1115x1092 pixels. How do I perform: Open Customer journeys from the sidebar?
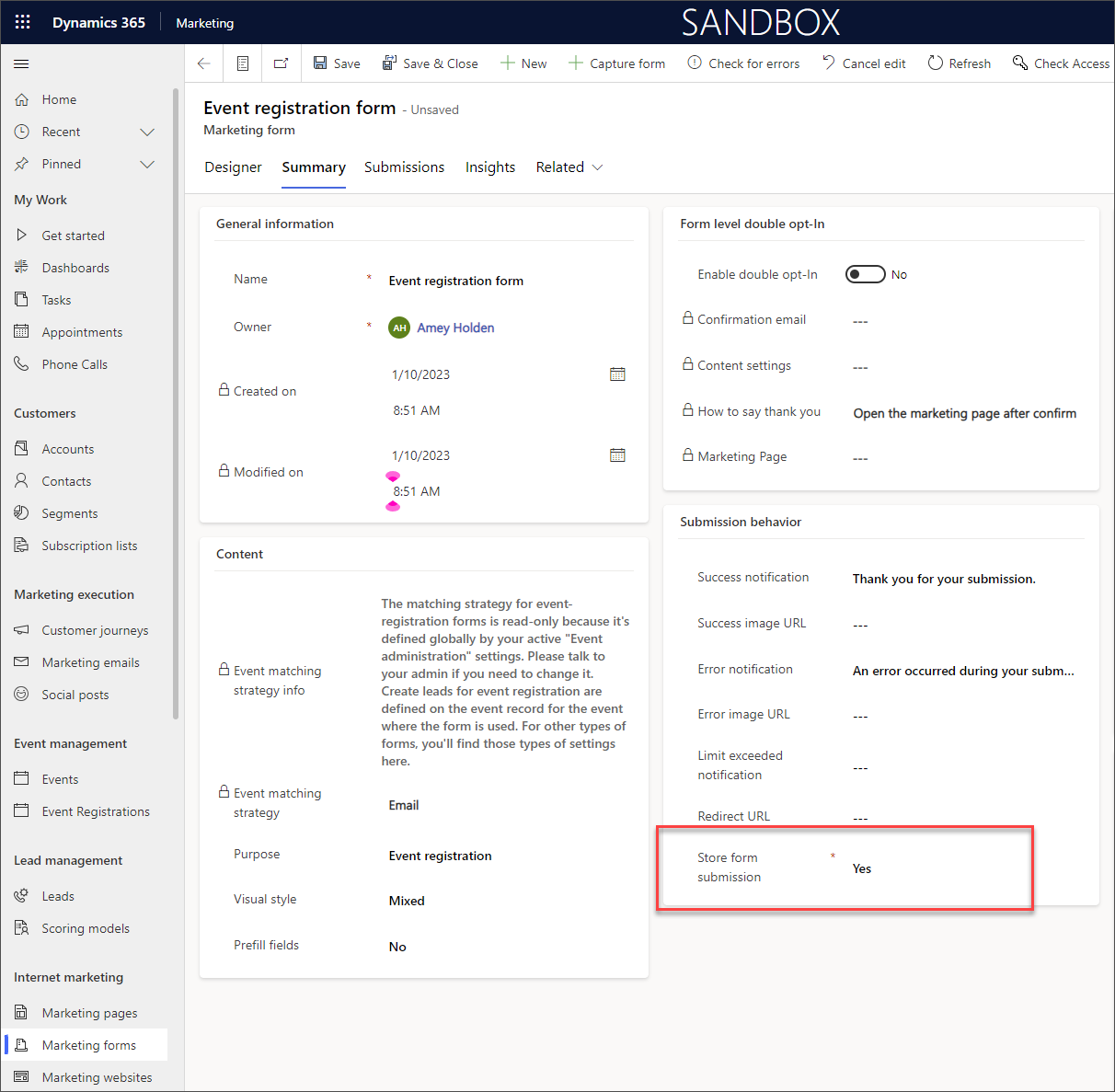click(95, 629)
